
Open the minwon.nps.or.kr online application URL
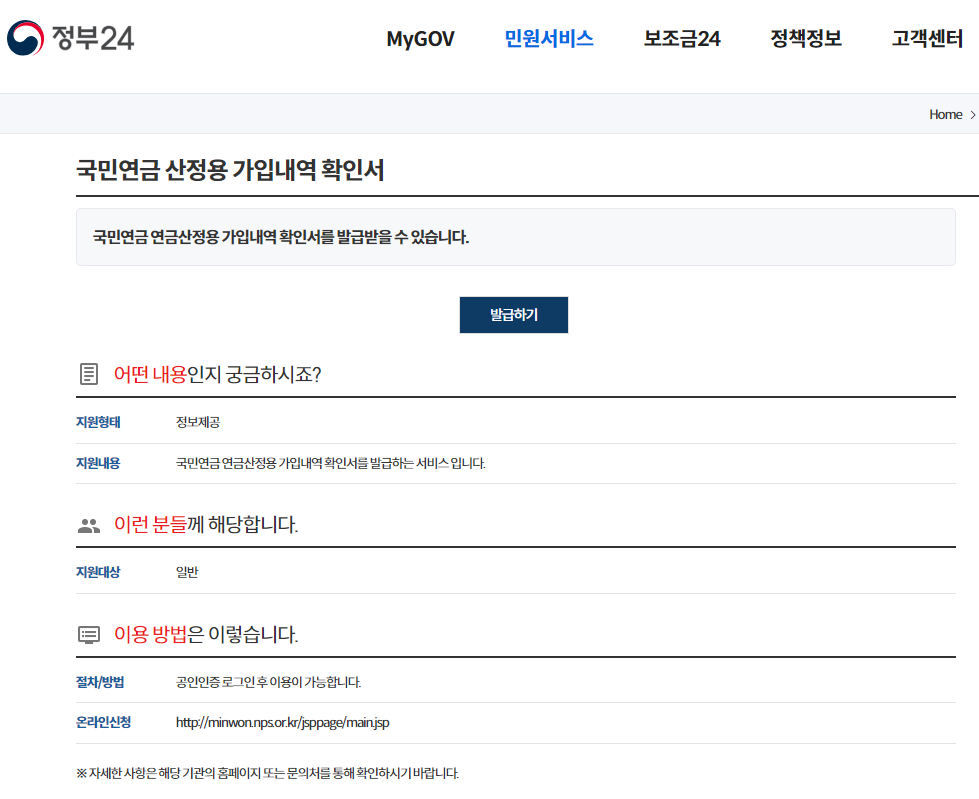(282, 722)
